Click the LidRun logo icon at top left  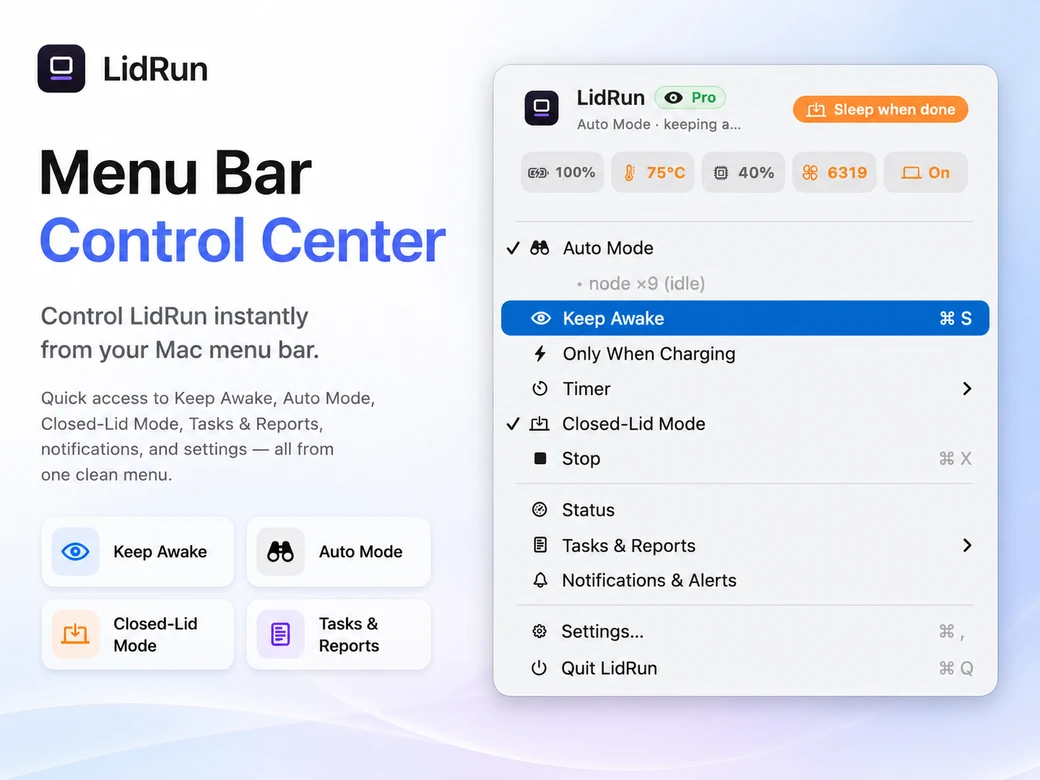click(x=61, y=68)
